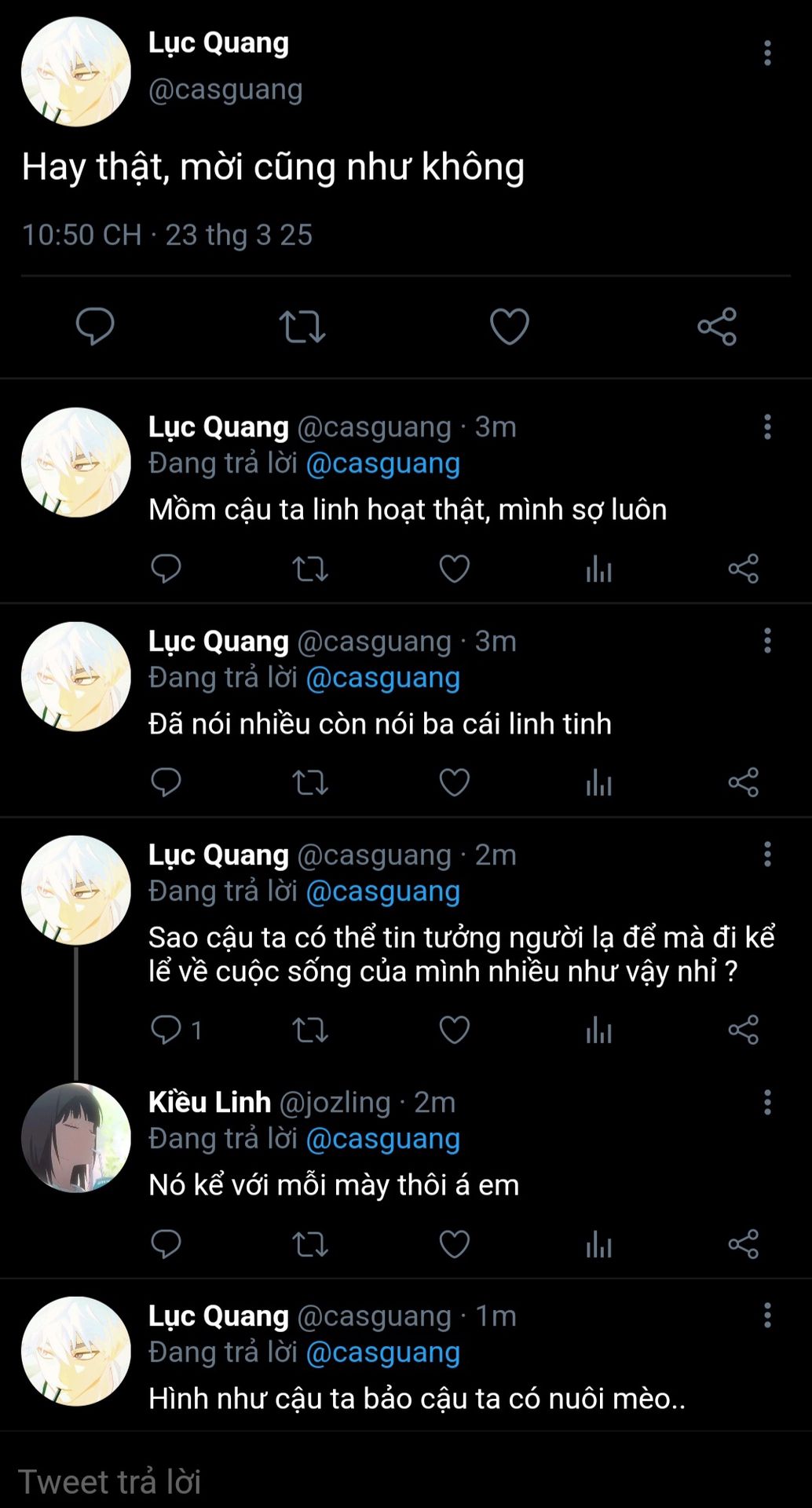Open Kiều Linh's profile via display name
The width and height of the screenshot is (812, 1508).
click(210, 1102)
